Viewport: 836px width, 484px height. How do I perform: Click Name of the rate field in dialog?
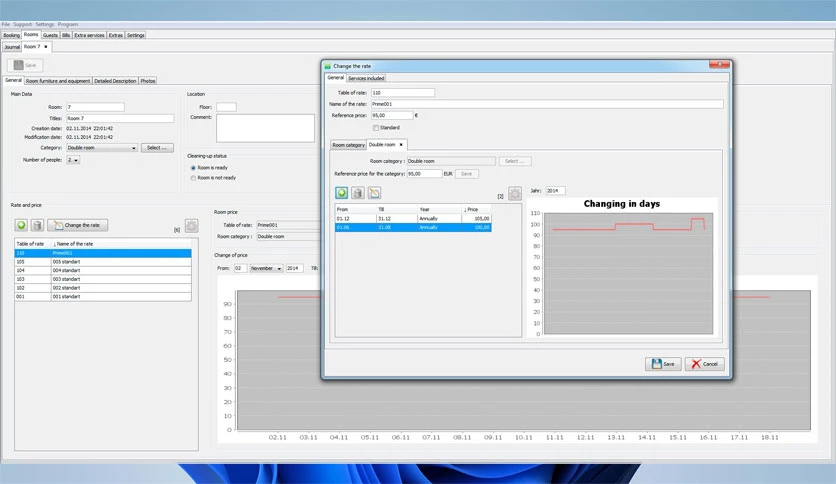point(547,104)
